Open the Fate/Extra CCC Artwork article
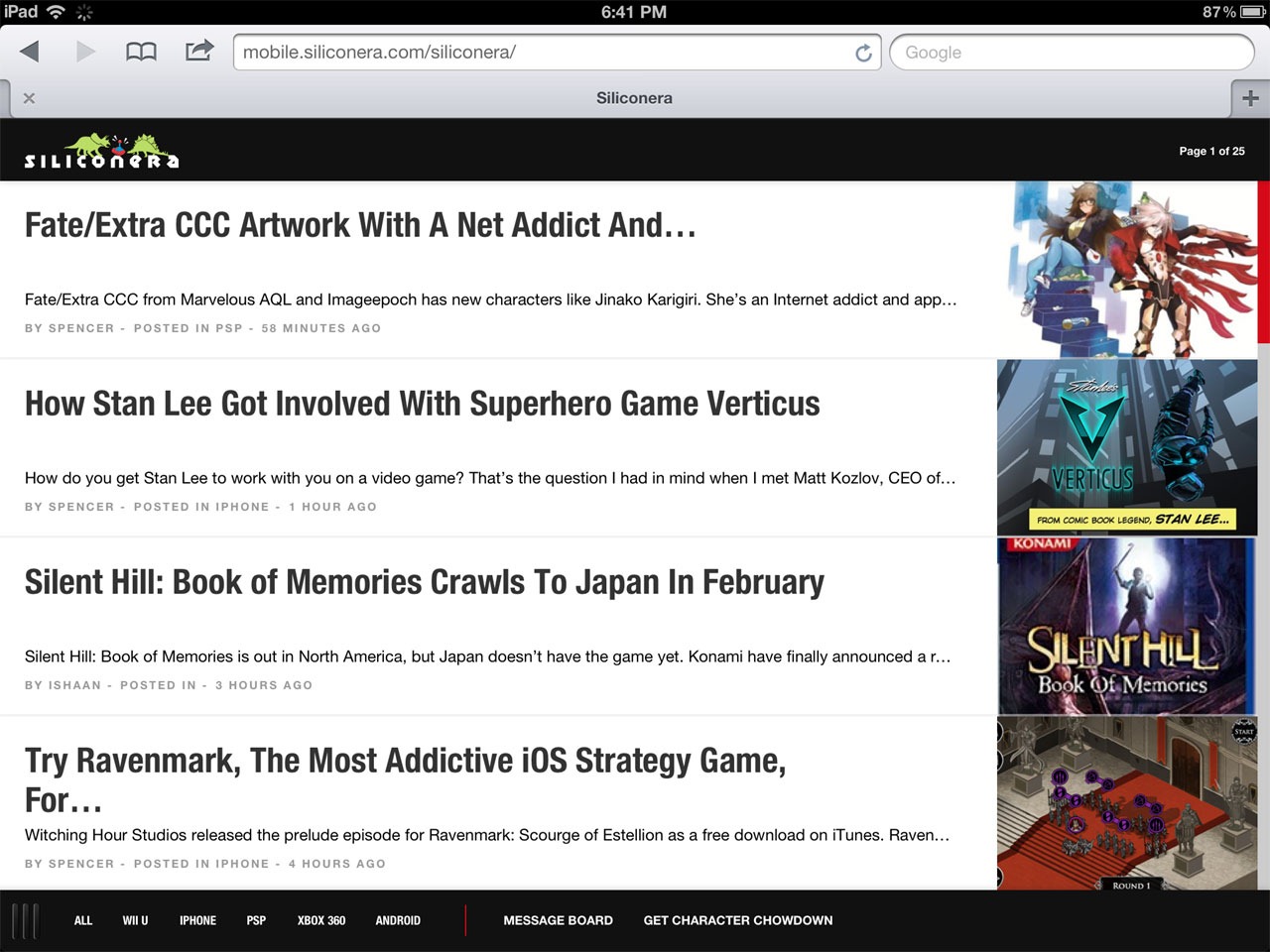The width and height of the screenshot is (1270, 952). click(360, 226)
